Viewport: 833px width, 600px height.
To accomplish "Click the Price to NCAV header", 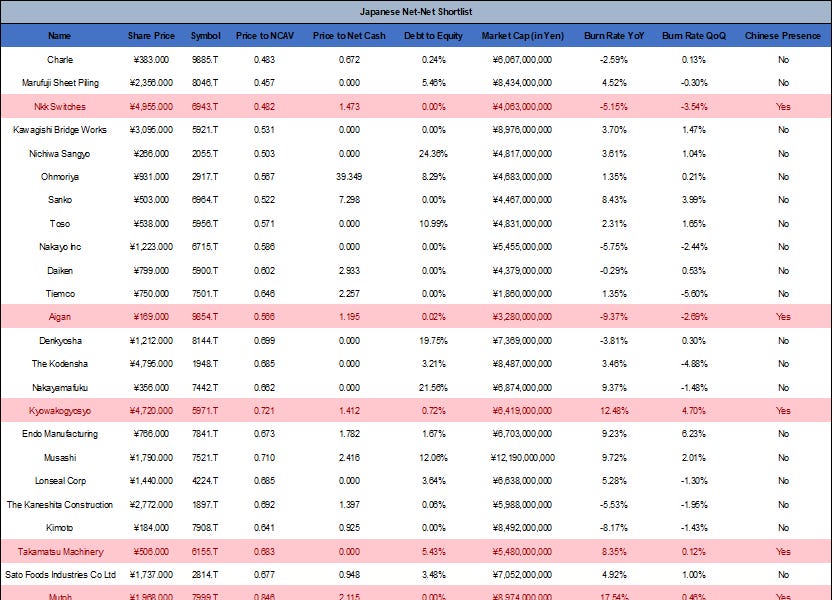I will (263, 35).
